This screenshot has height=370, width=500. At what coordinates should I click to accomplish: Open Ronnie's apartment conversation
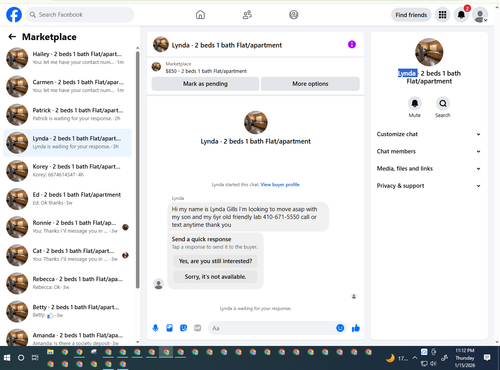click(67, 227)
